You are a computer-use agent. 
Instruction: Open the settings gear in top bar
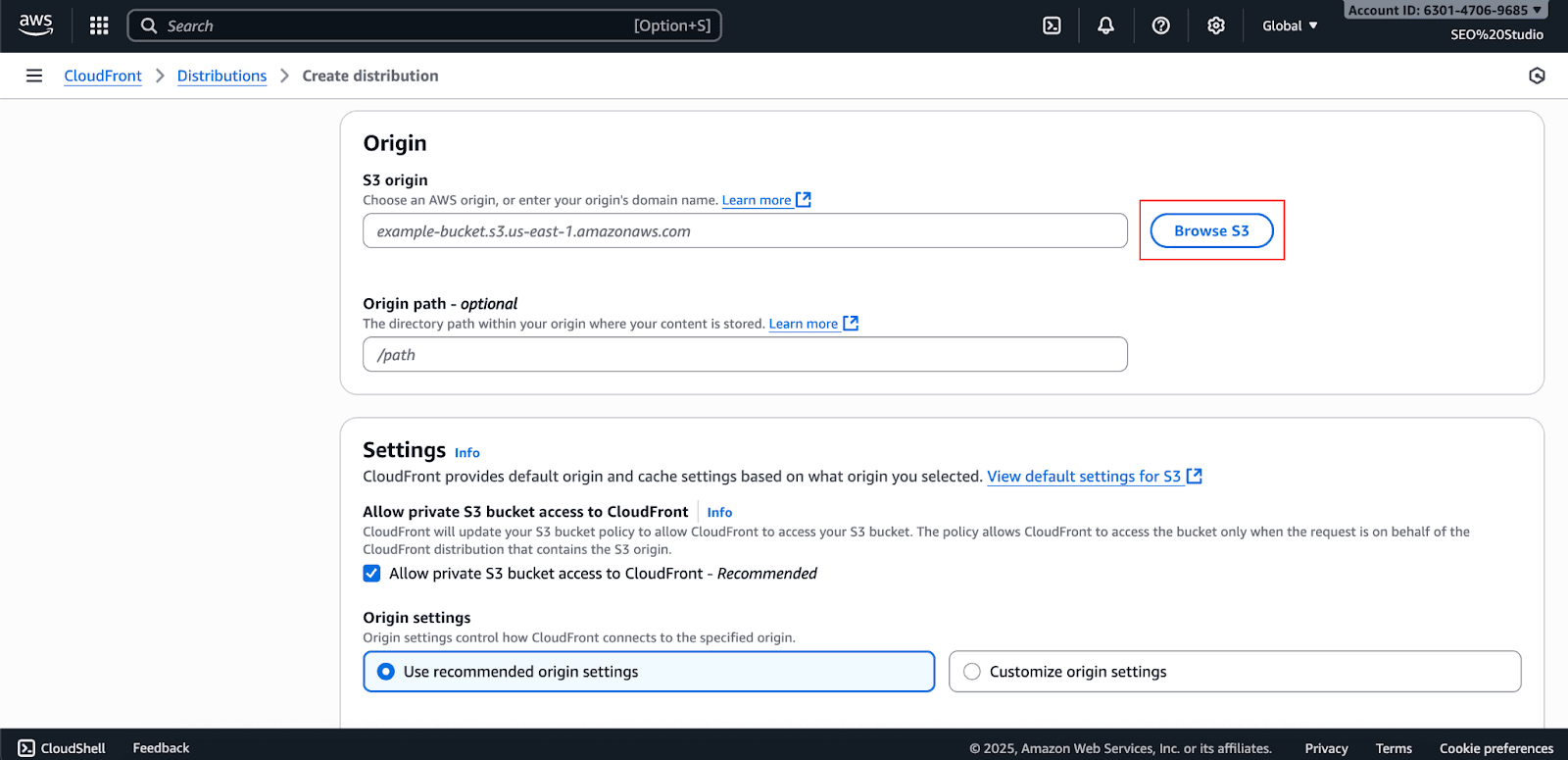point(1215,25)
